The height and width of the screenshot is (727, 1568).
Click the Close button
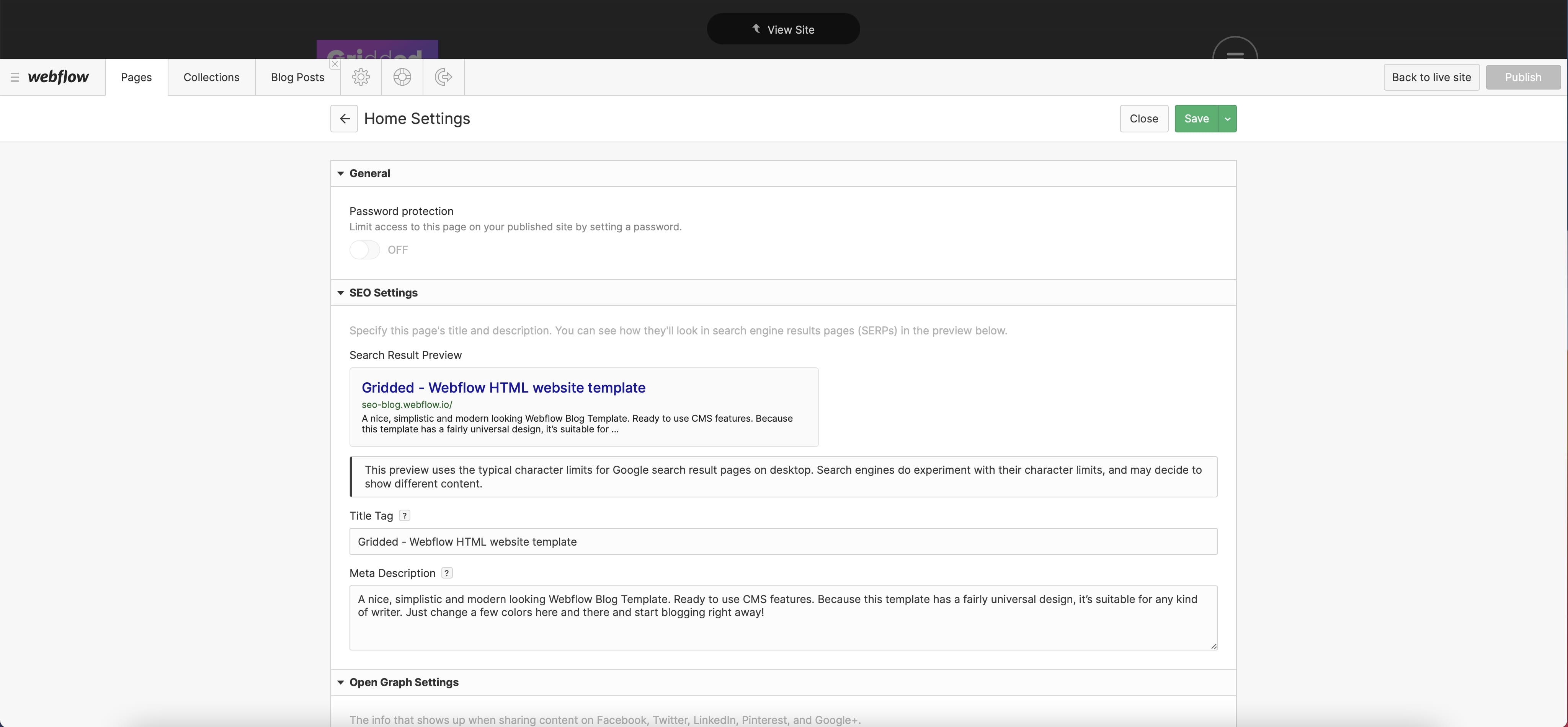tap(1143, 119)
